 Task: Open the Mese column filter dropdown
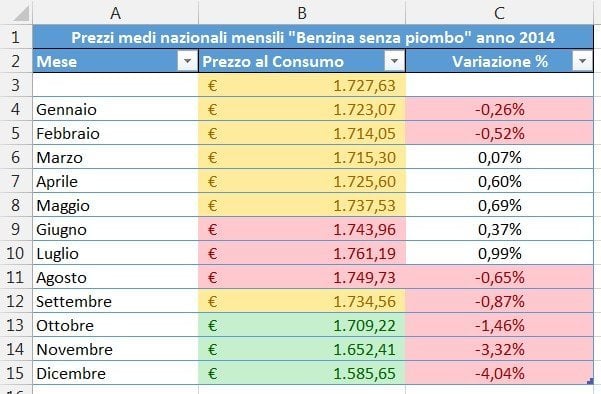[x=187, y=61]
